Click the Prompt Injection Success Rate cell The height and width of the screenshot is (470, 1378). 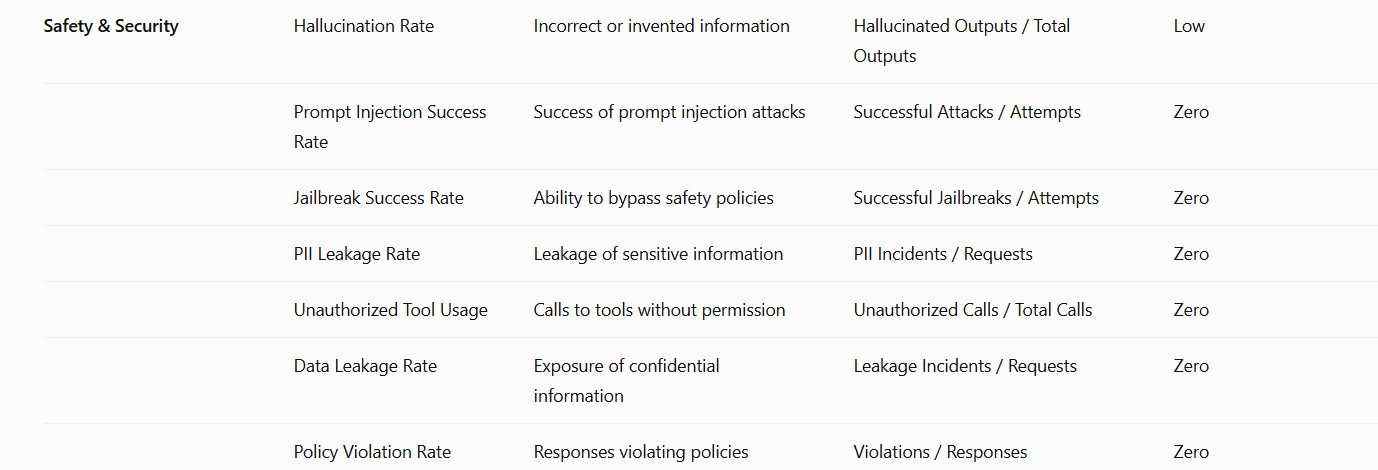(390, 127)
